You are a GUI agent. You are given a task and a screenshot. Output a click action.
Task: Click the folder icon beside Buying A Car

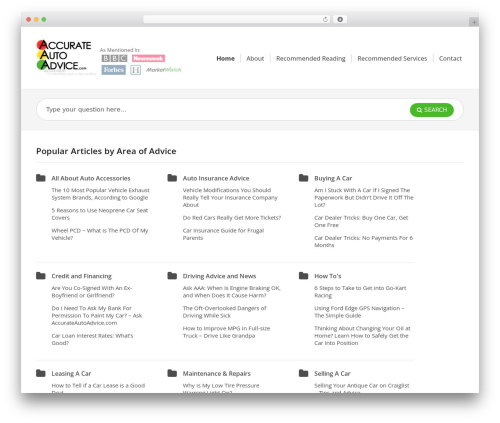pos(303,178)
